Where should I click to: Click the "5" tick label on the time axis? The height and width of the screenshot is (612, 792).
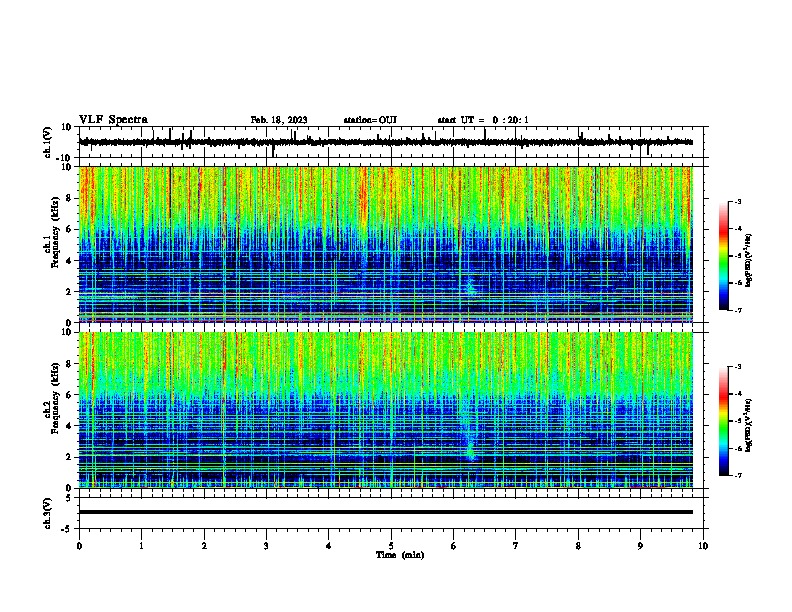tap(391, 546)
